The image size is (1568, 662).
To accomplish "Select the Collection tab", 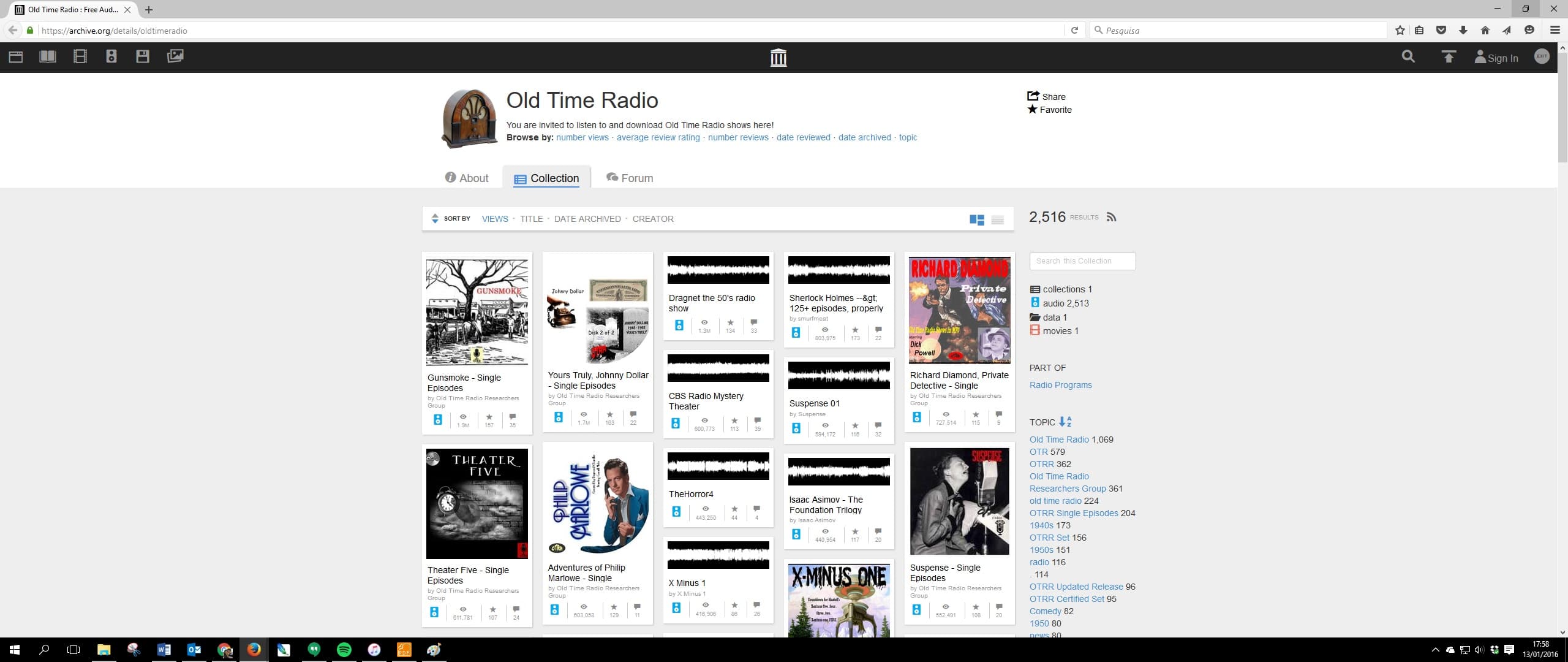I will coord(546,178).
